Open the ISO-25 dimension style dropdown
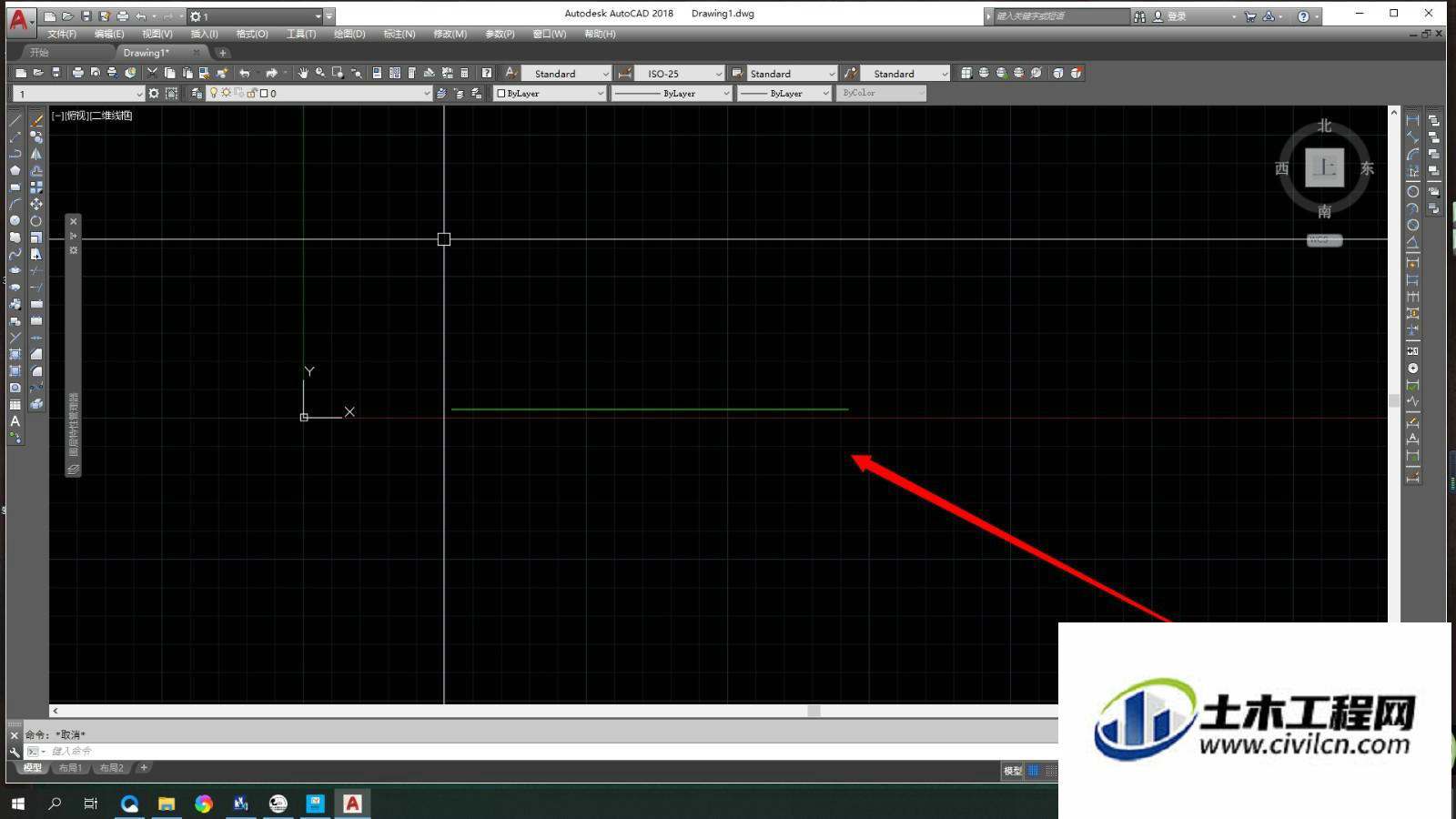Viewport: 1456px width, 819px height. 679,74
